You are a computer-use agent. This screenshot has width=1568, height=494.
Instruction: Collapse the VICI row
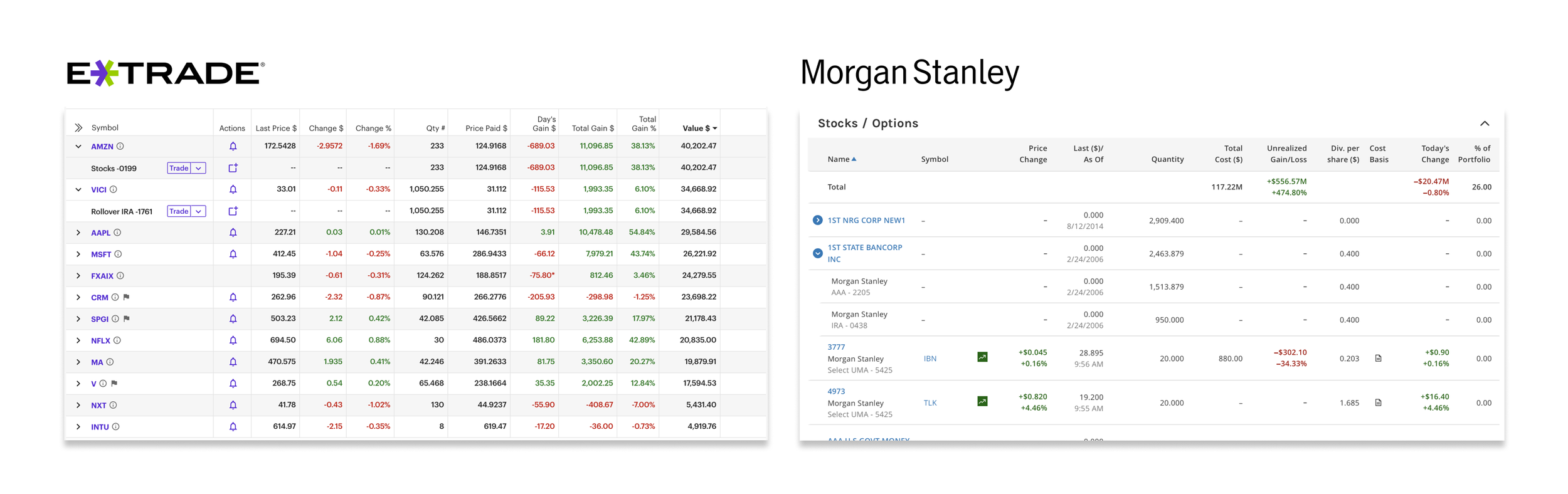tap(78, 189)
